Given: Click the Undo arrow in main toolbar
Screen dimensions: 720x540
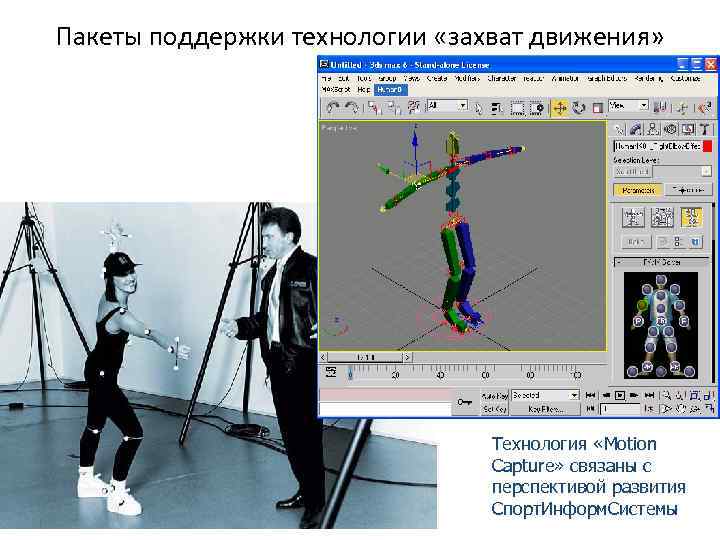Looking at the screenshot, I should point(332,108).
